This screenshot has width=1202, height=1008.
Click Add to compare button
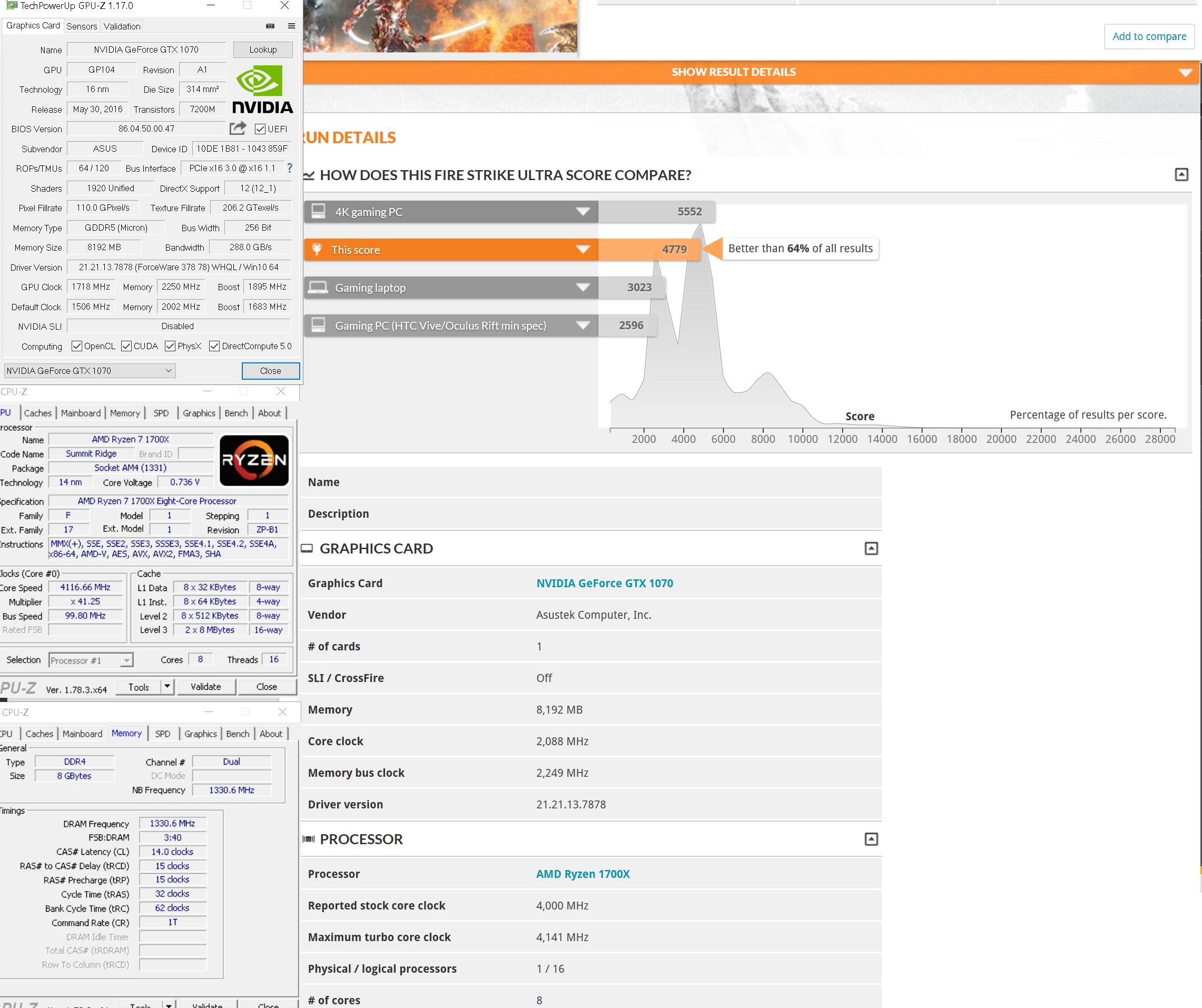pos(1149,37)
